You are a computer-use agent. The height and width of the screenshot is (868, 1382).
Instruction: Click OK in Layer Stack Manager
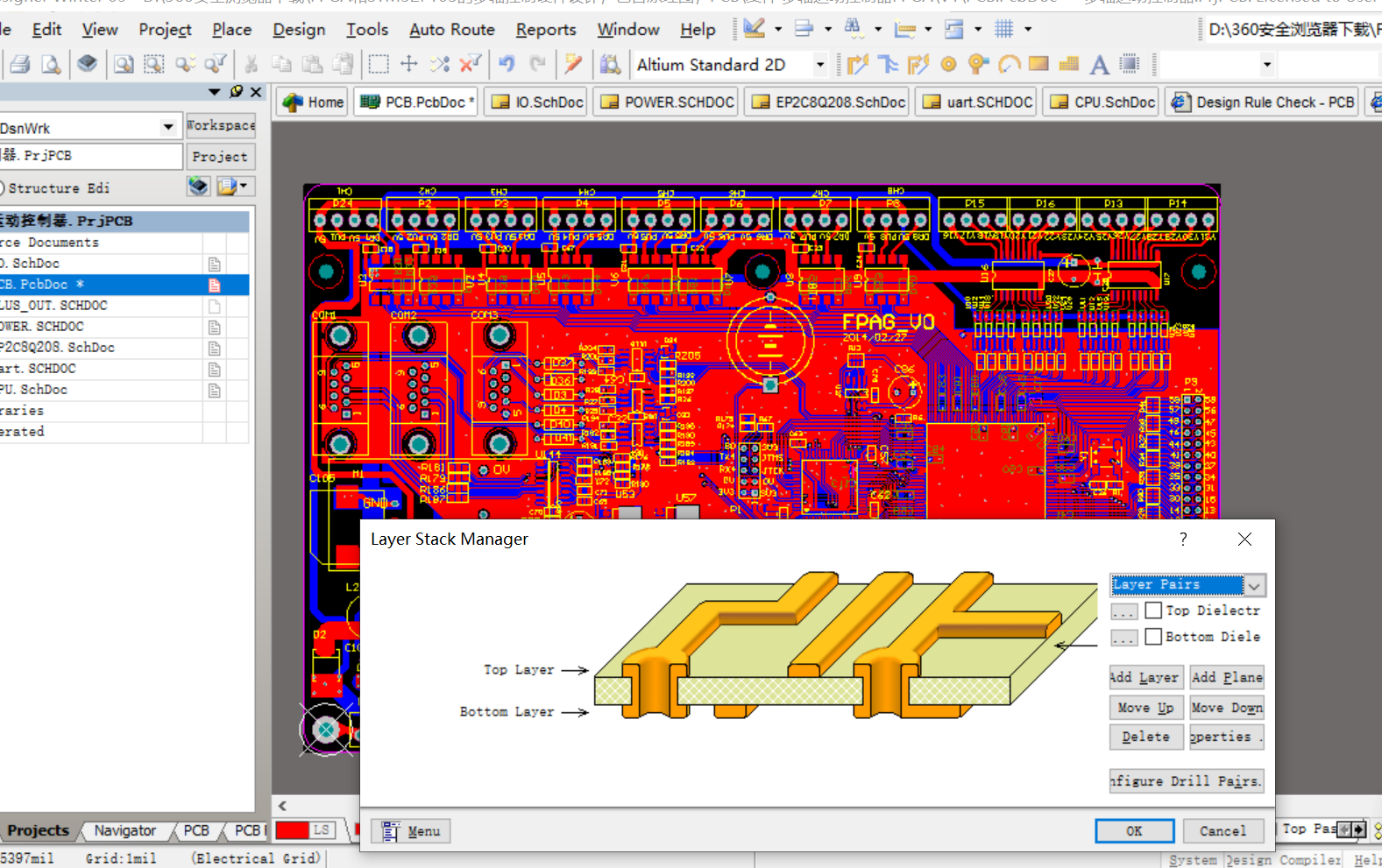pyautogui.click(x=1134, y=830)
